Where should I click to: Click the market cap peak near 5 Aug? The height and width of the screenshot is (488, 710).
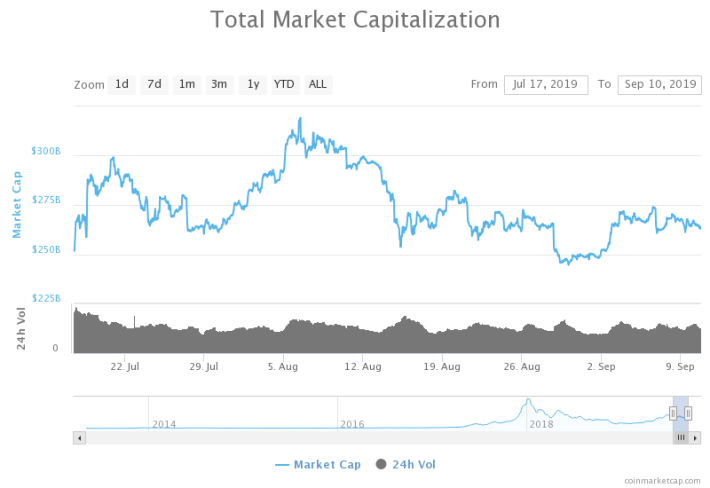point(300,119)
